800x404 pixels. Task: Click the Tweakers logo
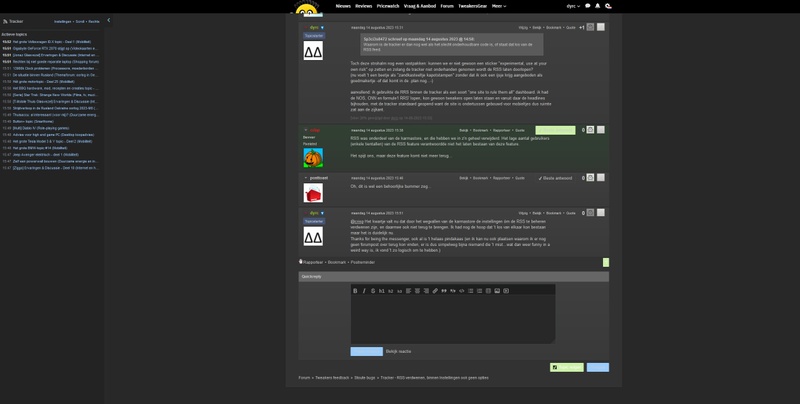(304, 8)
